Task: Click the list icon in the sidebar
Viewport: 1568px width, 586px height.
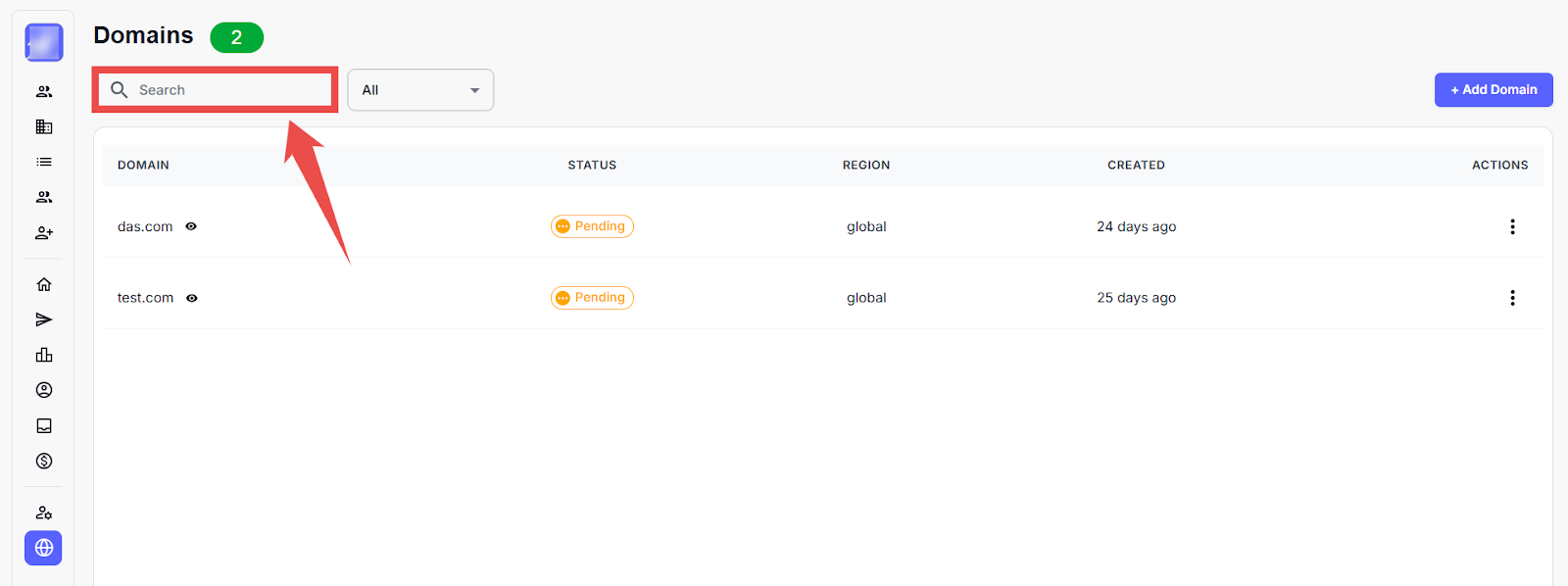Action: [44, 162]
